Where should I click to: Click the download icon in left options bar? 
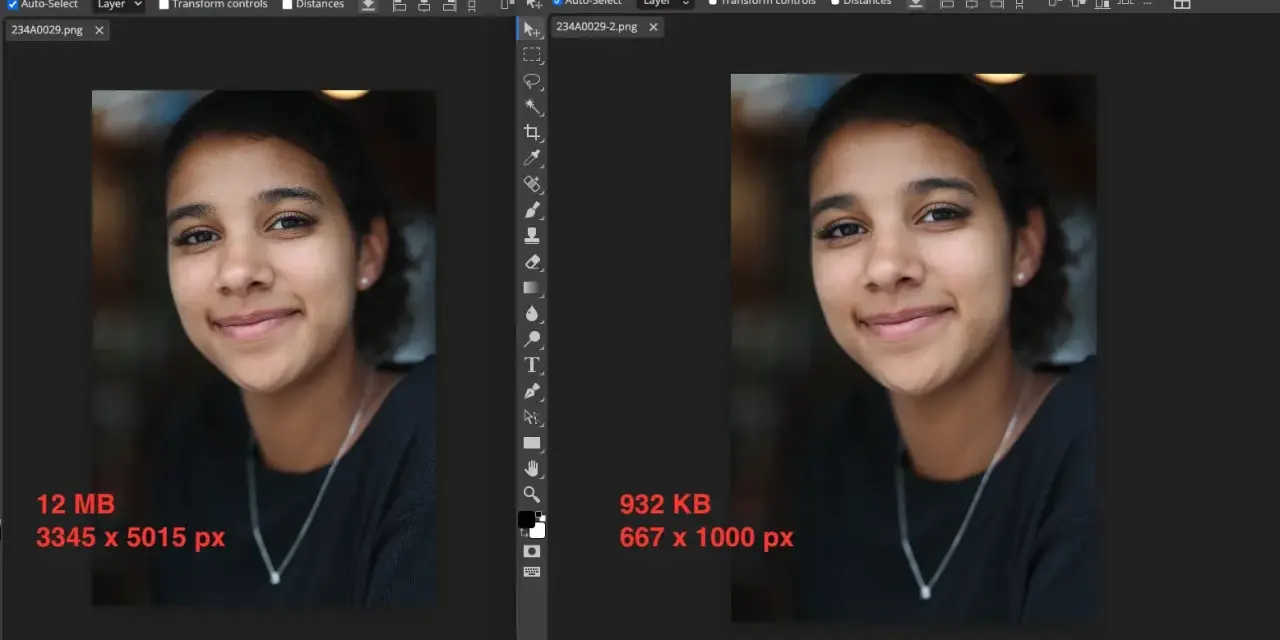(368, 5)
